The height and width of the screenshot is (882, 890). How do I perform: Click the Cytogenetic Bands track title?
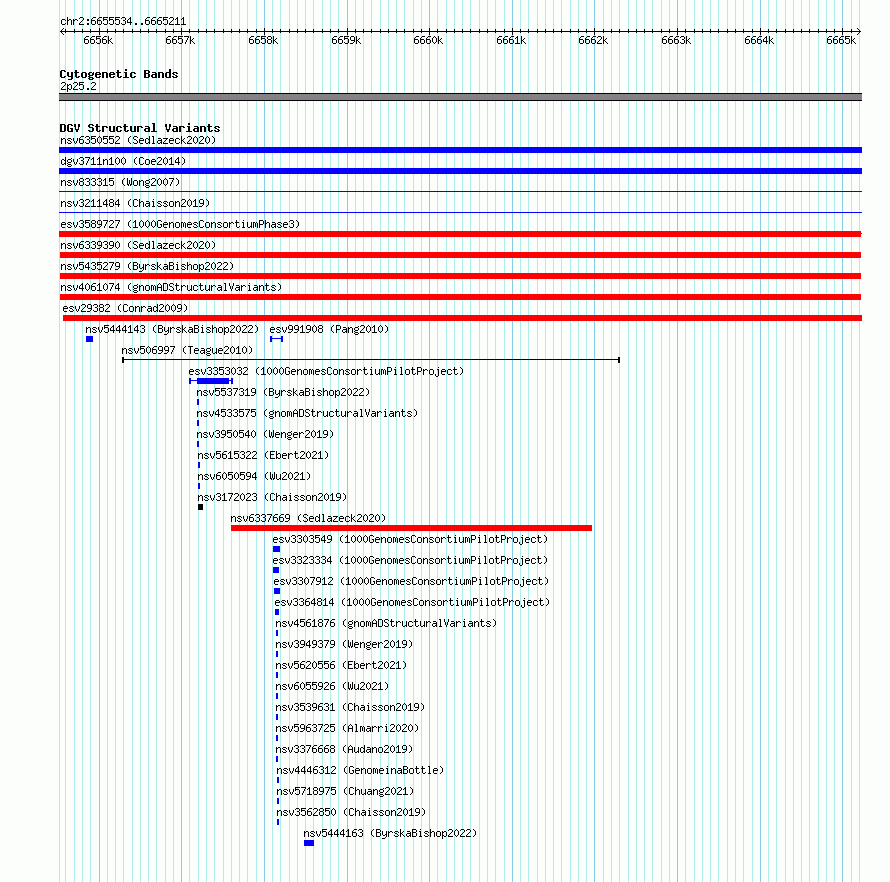coord(119,74)
